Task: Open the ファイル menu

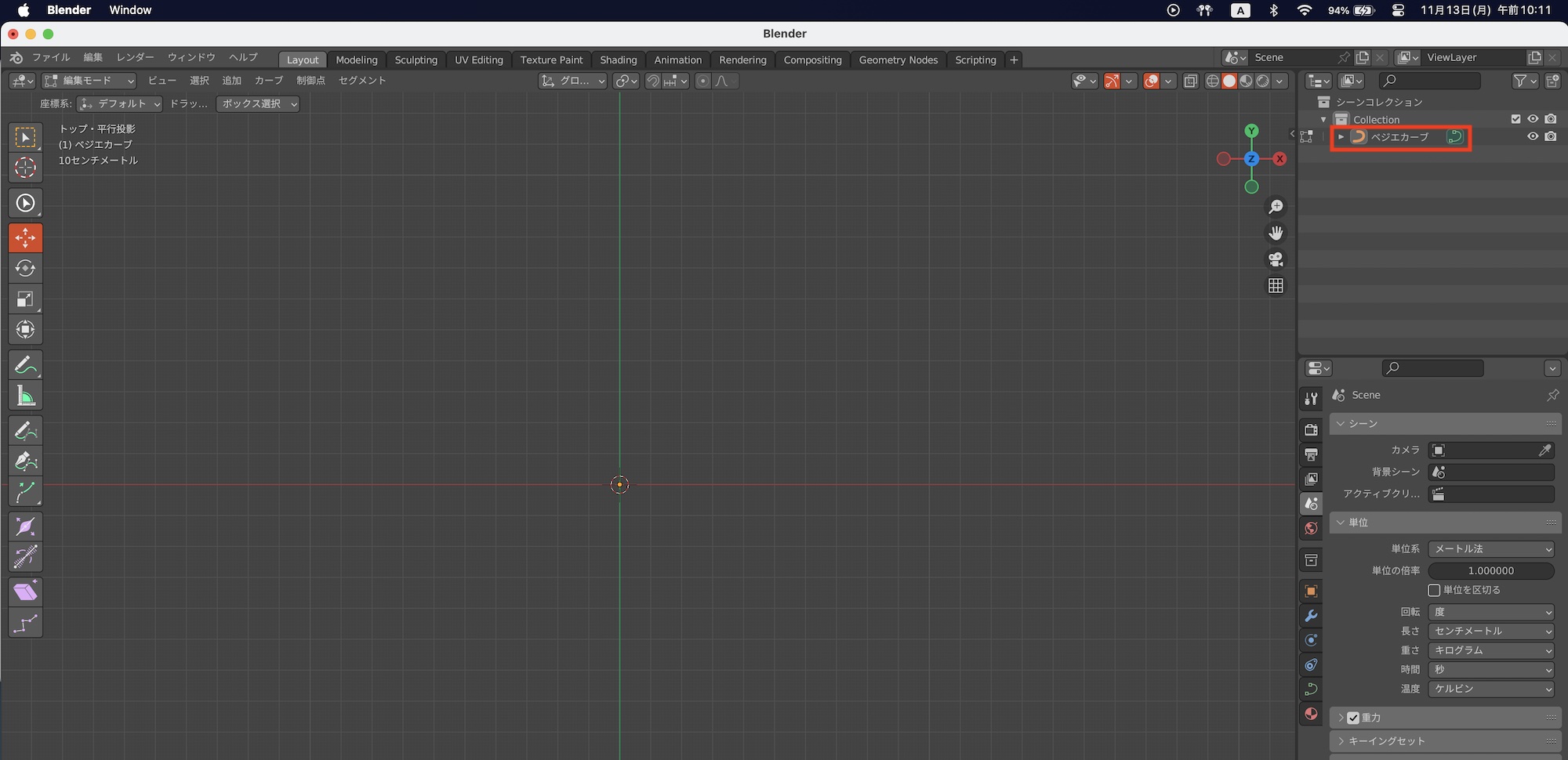Action: pyautogui.click(x=51, y=57)
